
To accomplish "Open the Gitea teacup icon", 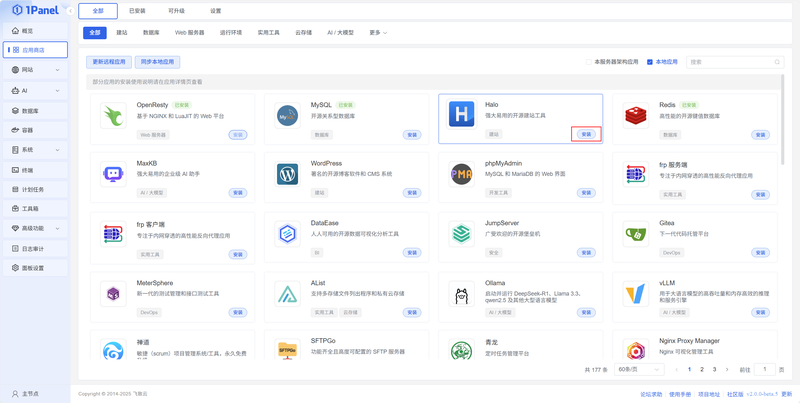I will coord(636,234).
